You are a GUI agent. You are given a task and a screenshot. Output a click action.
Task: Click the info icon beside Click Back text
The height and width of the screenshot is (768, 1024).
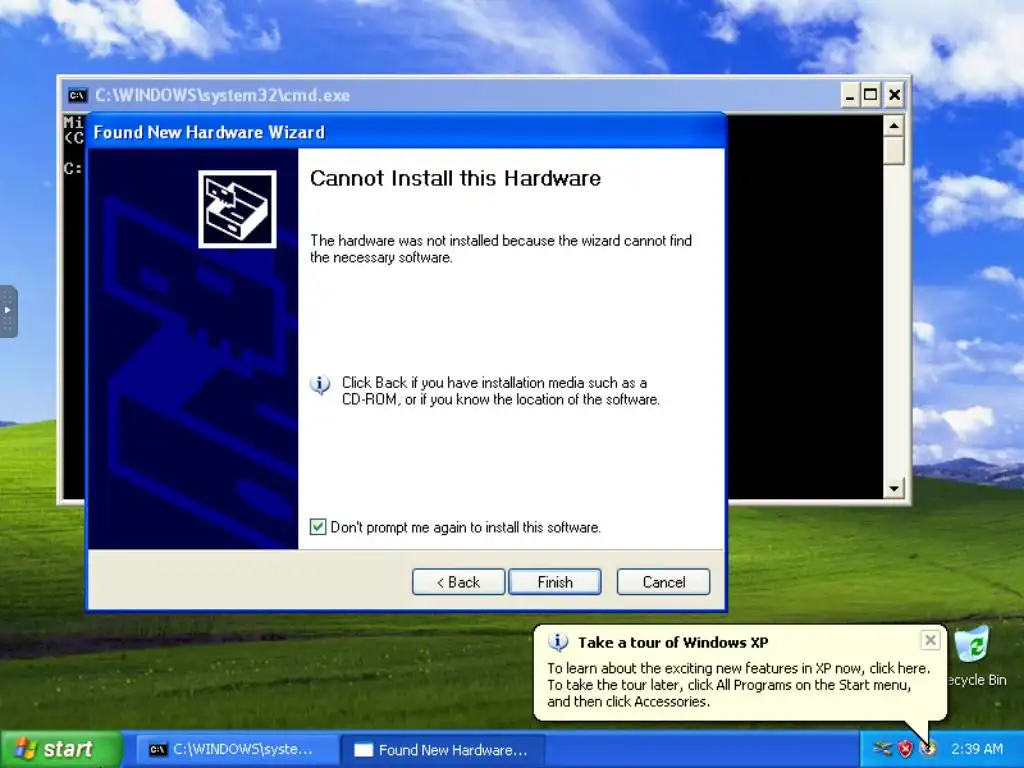(320, 385)
